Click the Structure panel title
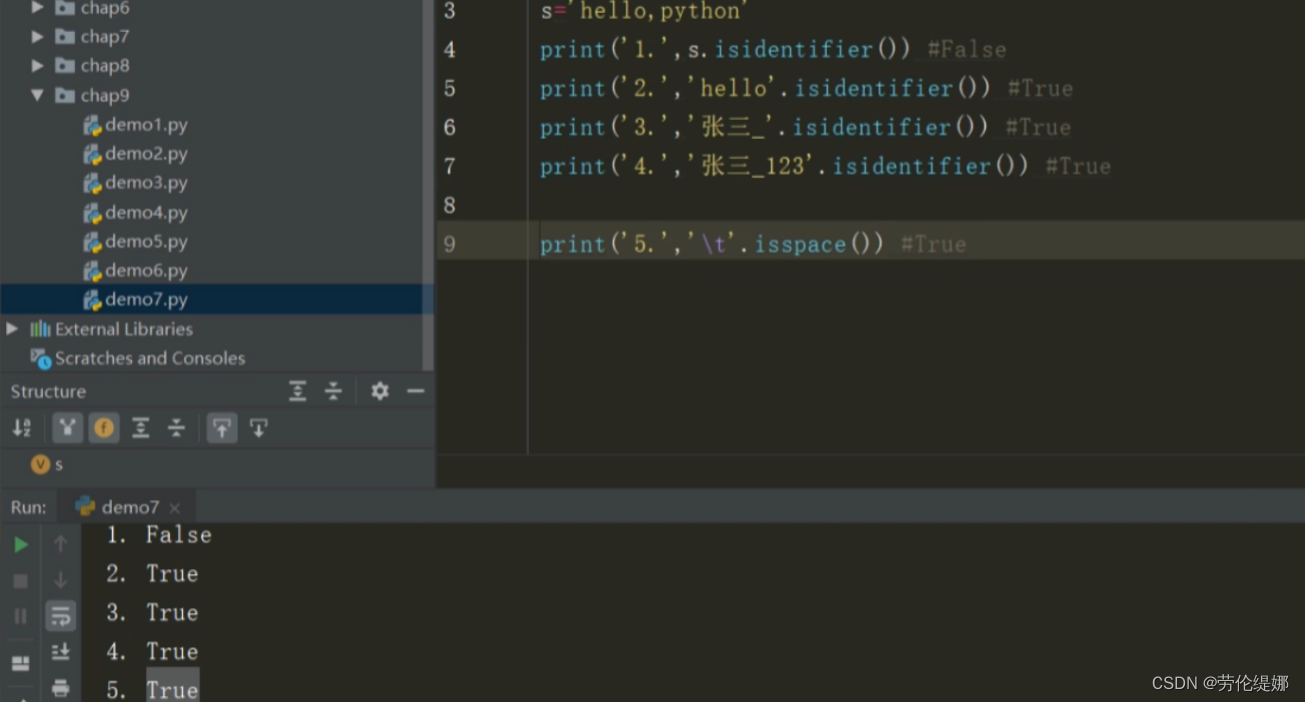1305x702 pixels. (x=48, y=391)
